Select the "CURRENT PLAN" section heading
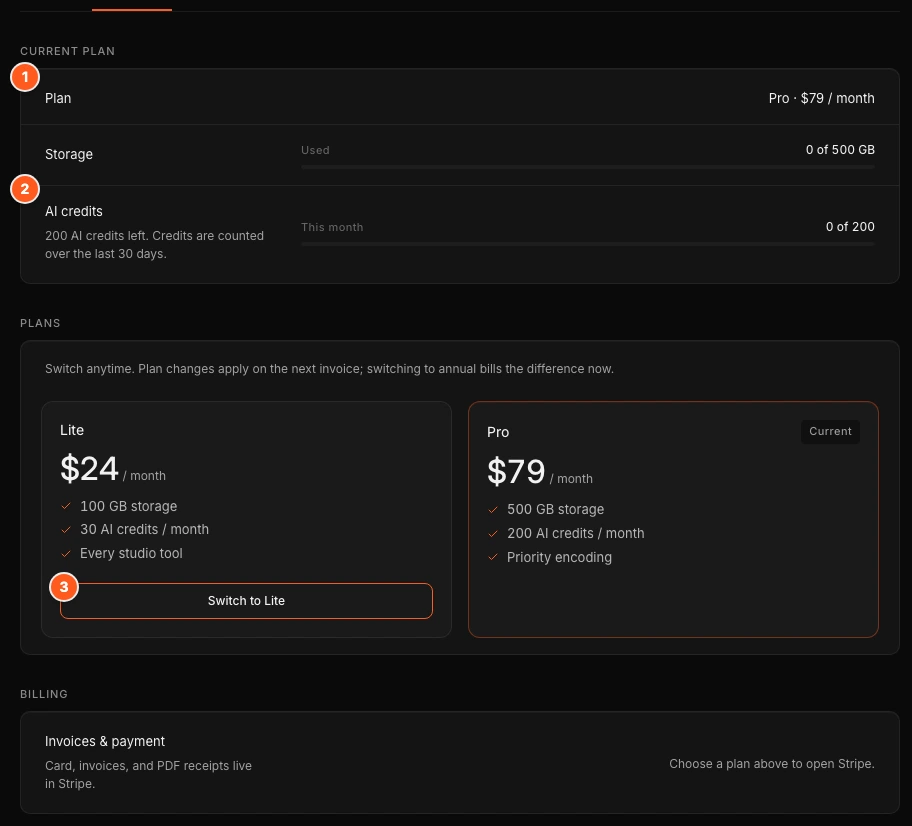Viewport: 912px width, 826px height. pyautogui.click(x=67, y=51)
